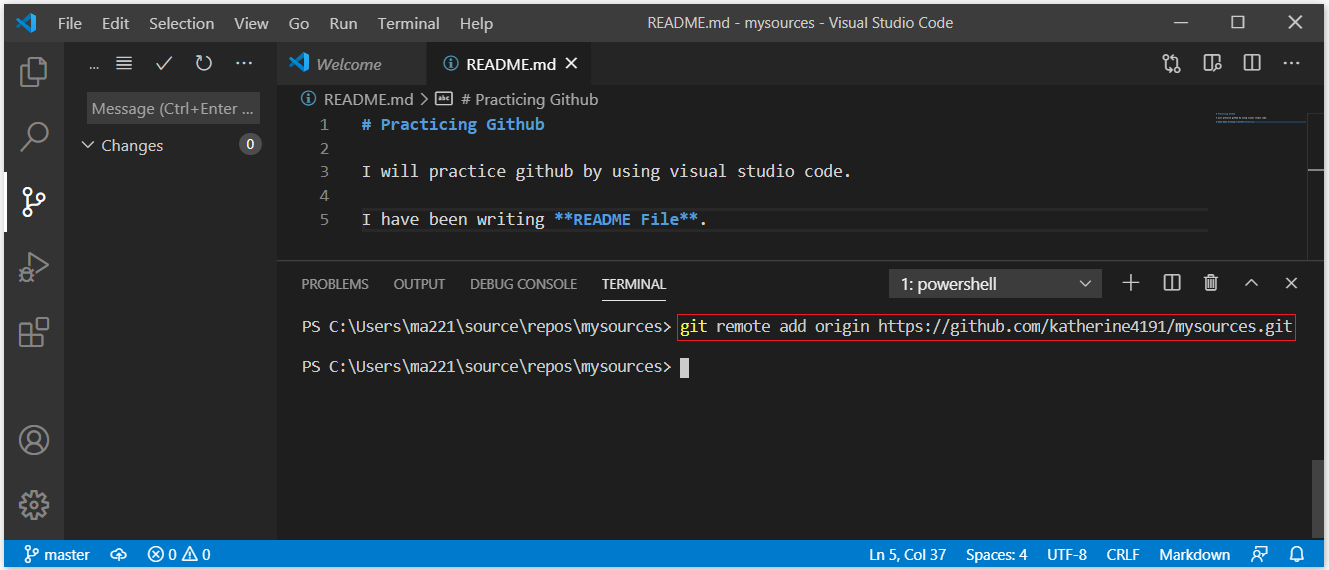This screenshot has height=570, width=1329.
Task: Open the Selection menu
Action: [182, 23]
